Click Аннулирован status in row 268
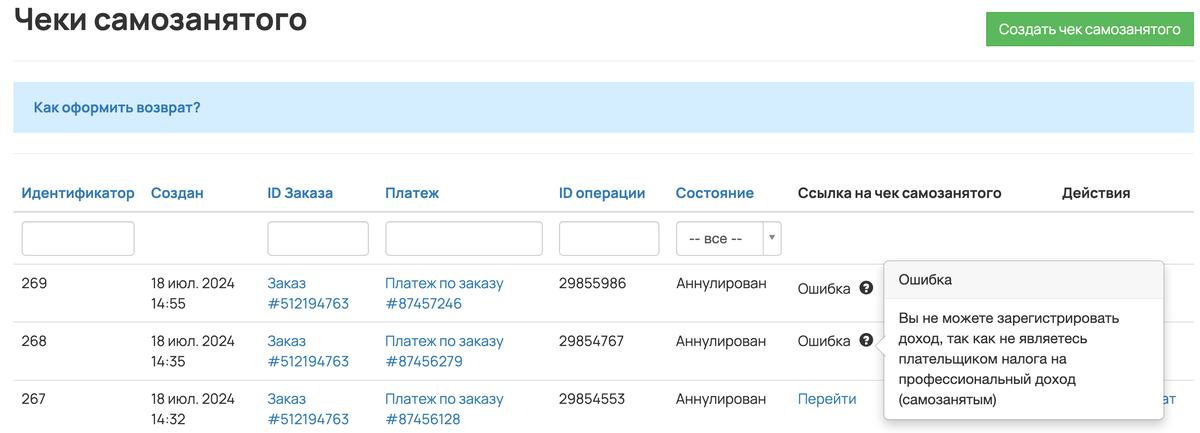 point(721,341)
